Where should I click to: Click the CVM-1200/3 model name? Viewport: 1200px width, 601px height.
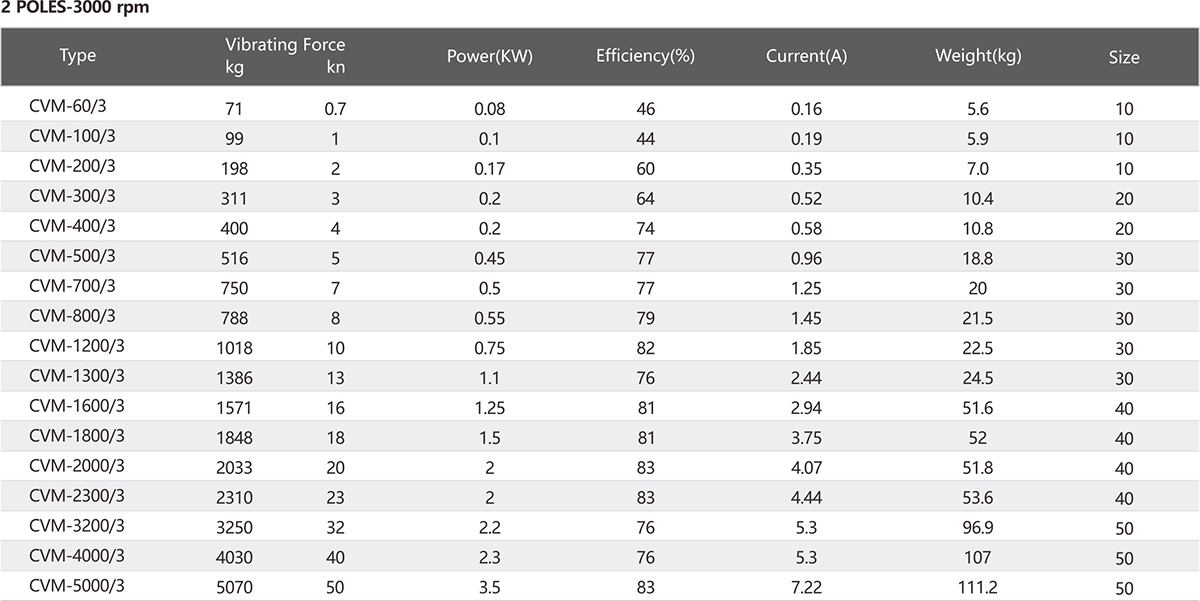(77, 345)
